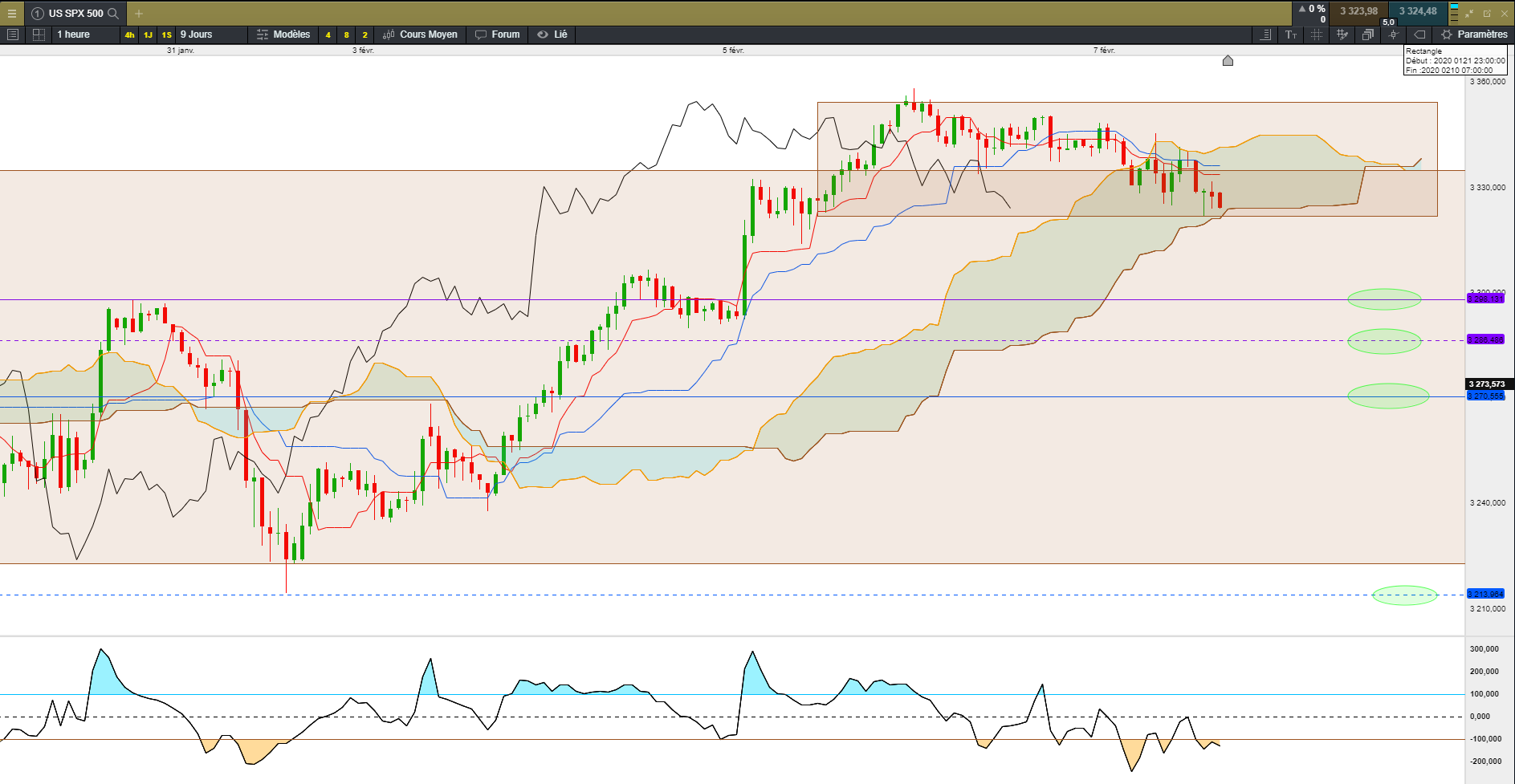Toggle the Lié linked-chart eye option
The height and width of the screenshot is (784, 1515).
552,35
